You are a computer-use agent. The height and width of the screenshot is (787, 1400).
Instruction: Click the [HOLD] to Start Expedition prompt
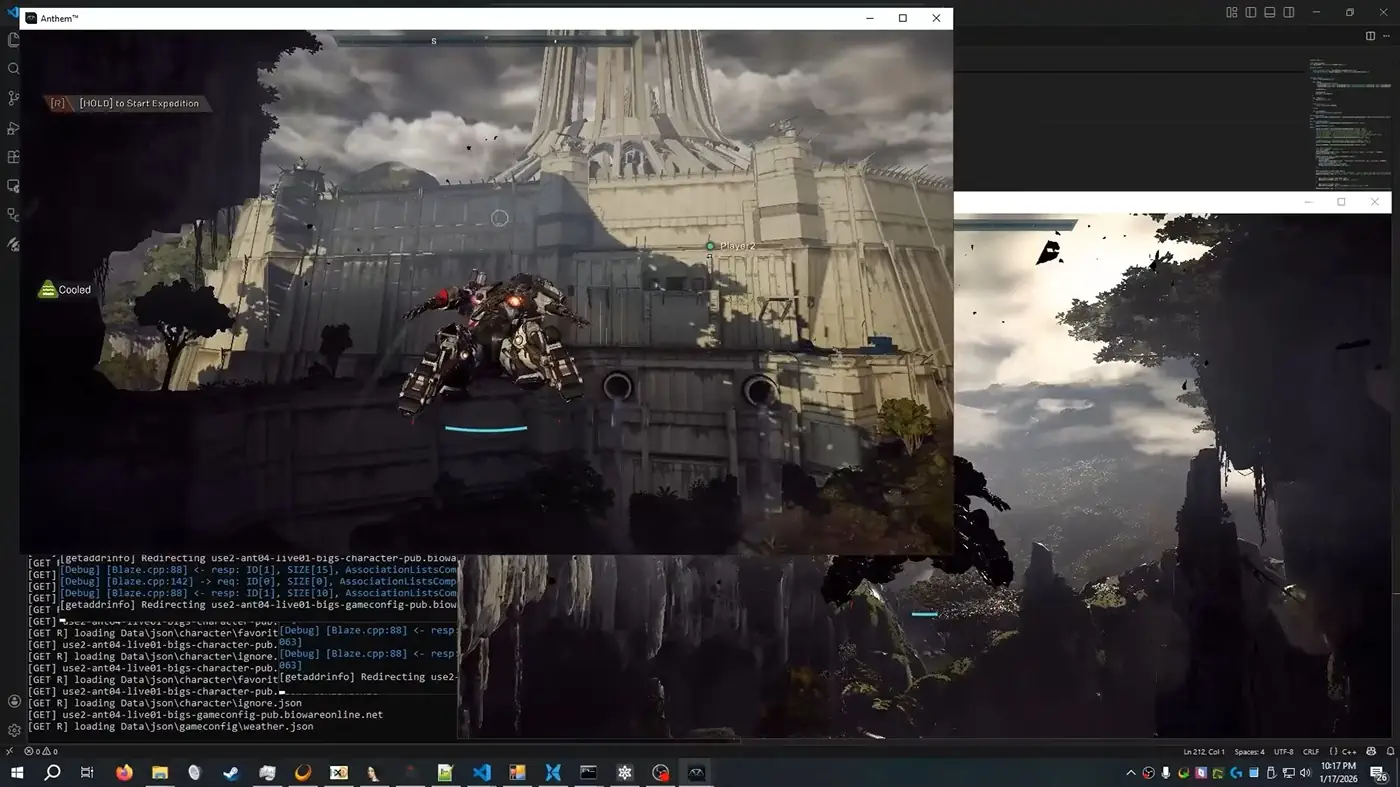pos(127,103)
